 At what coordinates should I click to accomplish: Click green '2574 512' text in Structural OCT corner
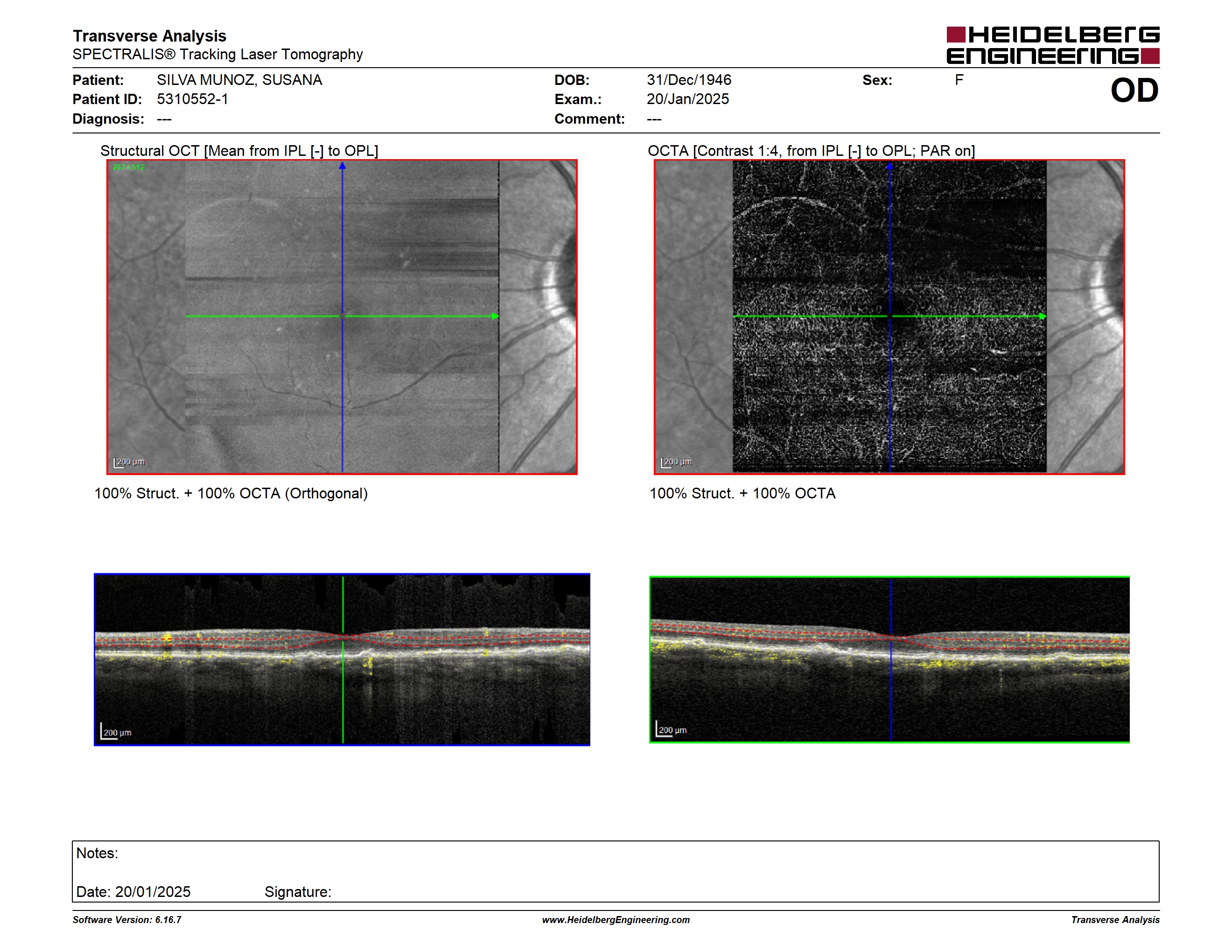pos(129,167)
